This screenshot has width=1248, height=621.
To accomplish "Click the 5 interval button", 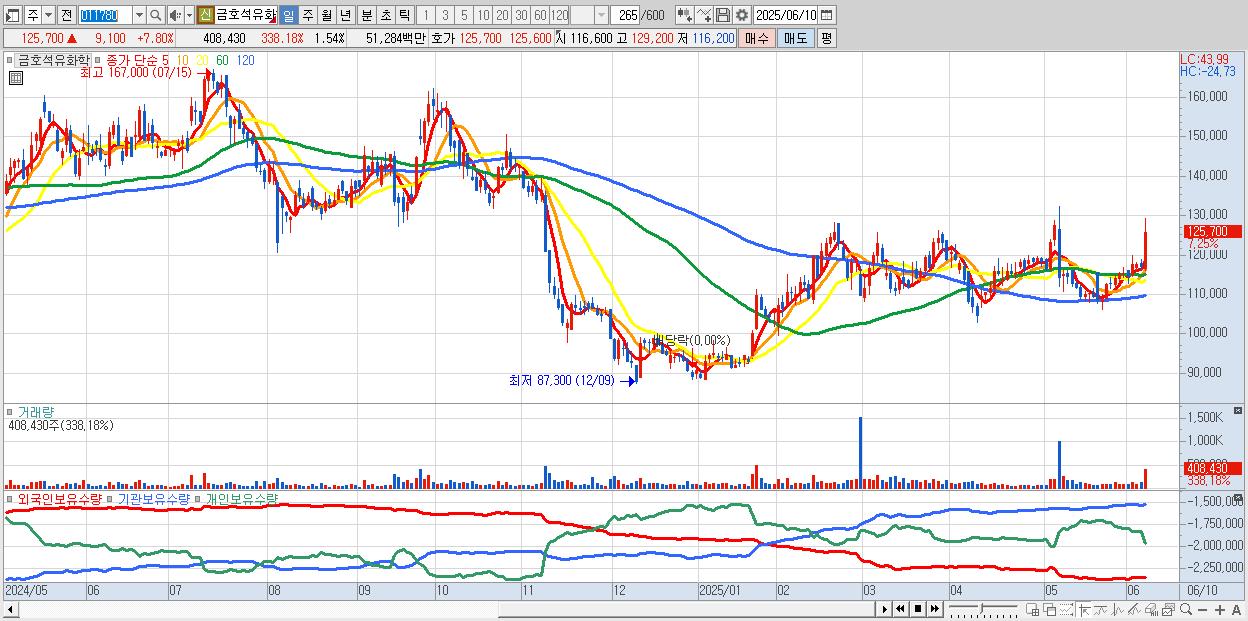I will click(463, 15).
